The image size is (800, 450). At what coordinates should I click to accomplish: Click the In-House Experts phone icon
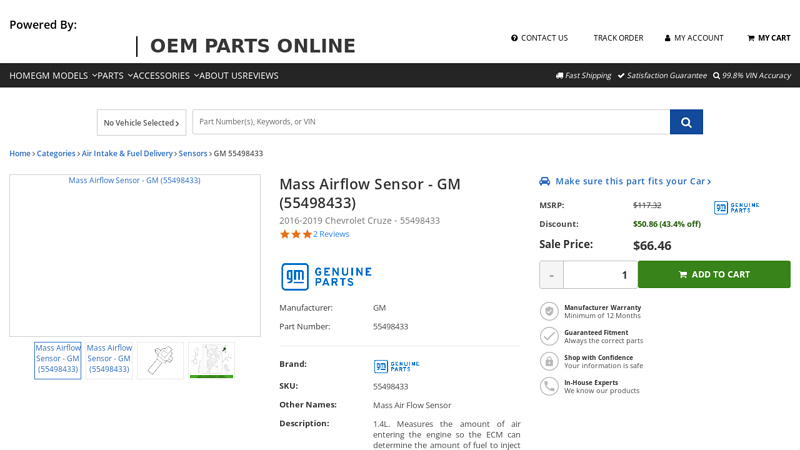[x=549, y=386]
